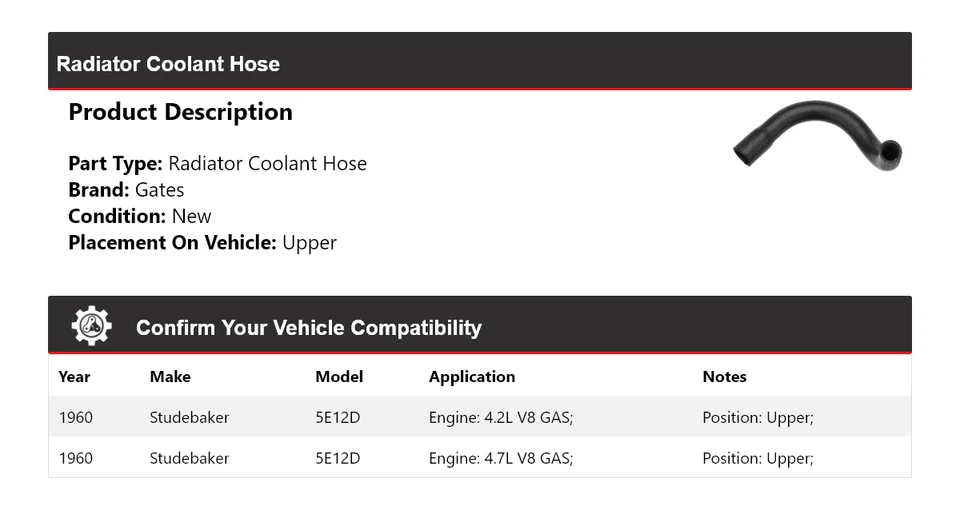Viewport: 960px width, 510px height.
Task: Click the Year column header
Action: 74,377
